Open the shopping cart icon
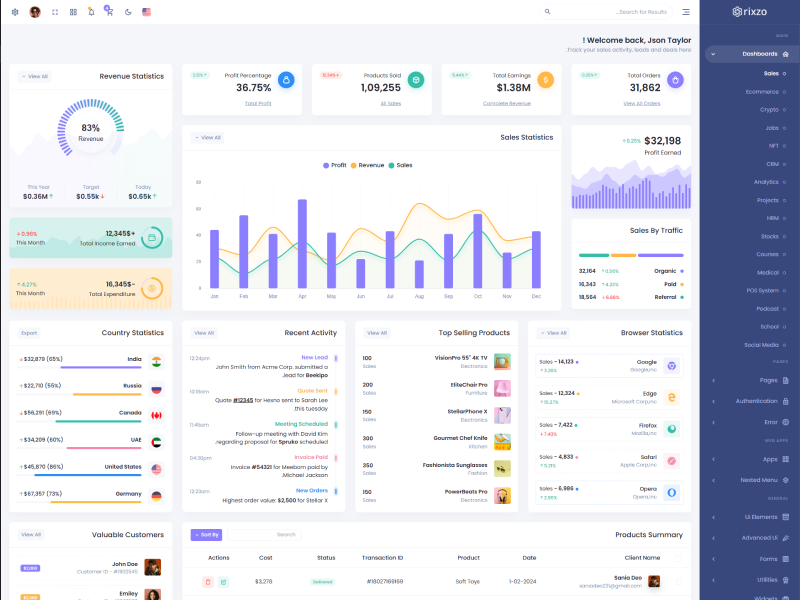800x600 pixels. 109,12
